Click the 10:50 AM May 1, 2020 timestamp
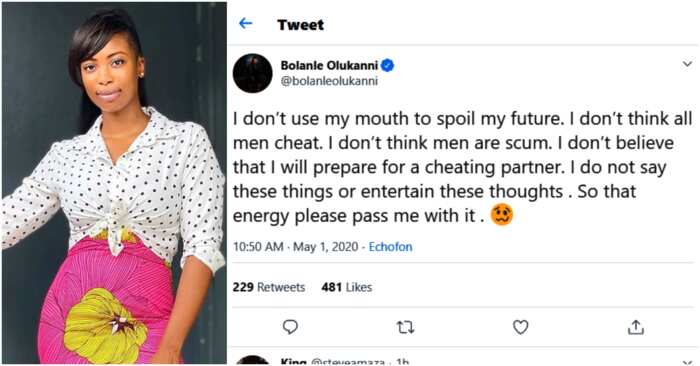This screenshot has height=366, width=700. tap(296, 247)
